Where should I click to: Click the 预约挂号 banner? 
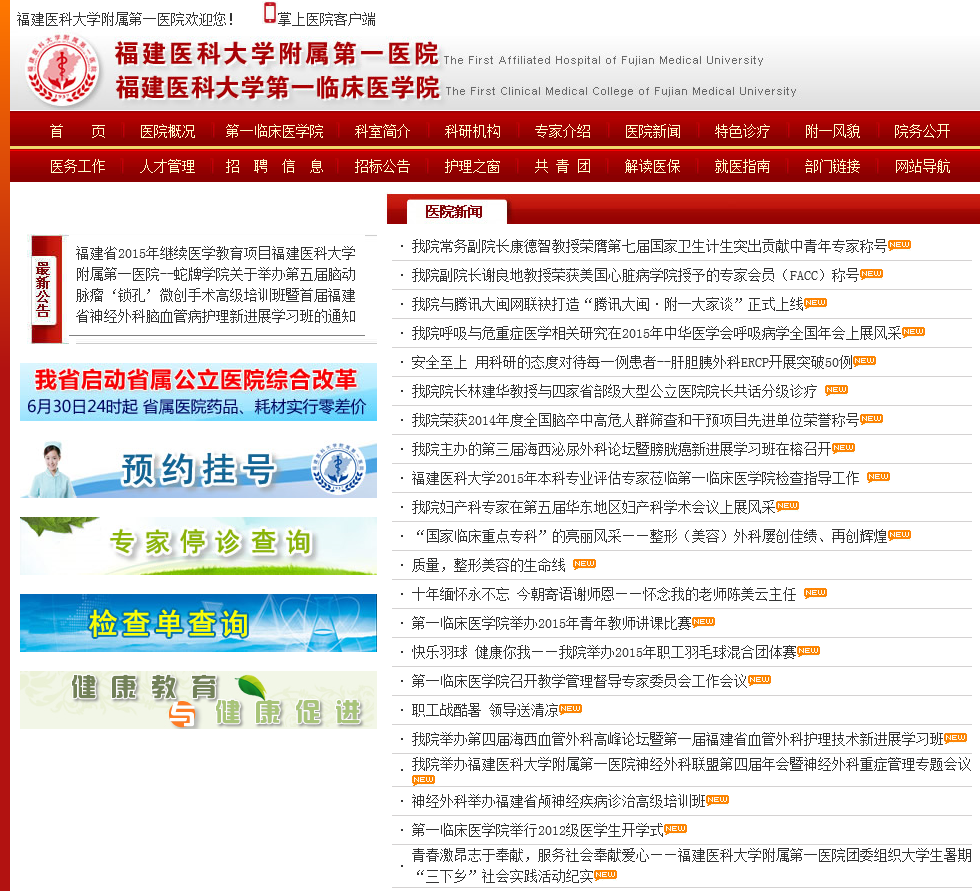point(198,469)
